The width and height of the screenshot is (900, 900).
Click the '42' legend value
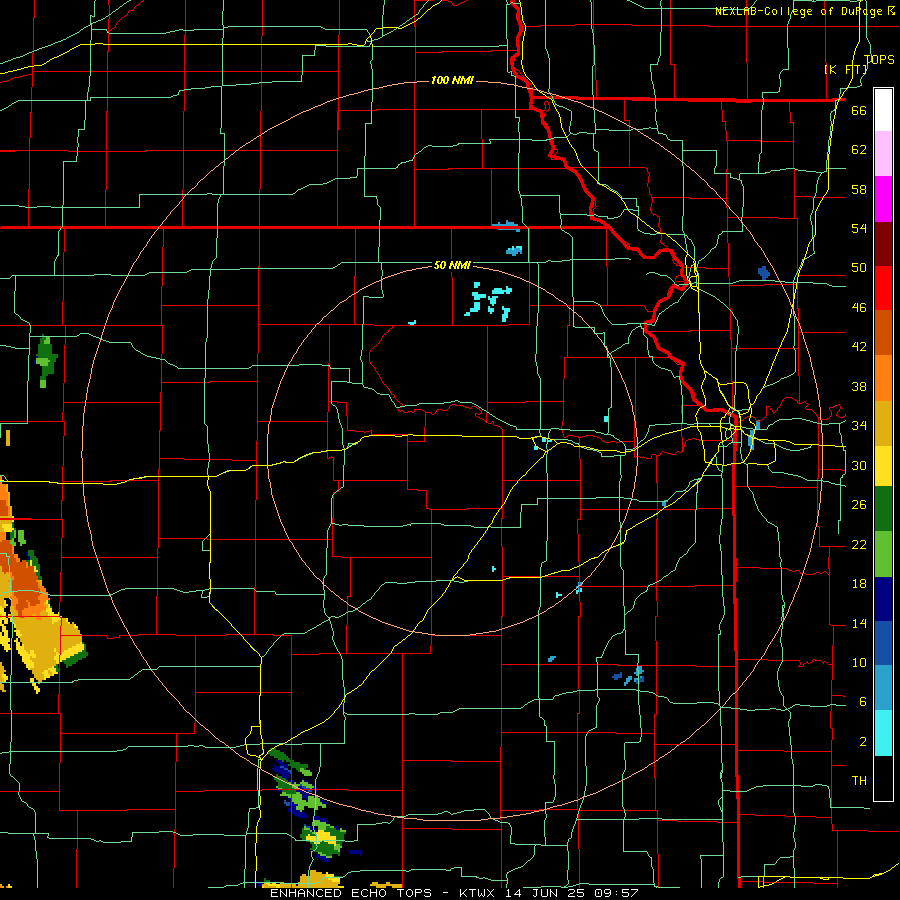point(859,346)
